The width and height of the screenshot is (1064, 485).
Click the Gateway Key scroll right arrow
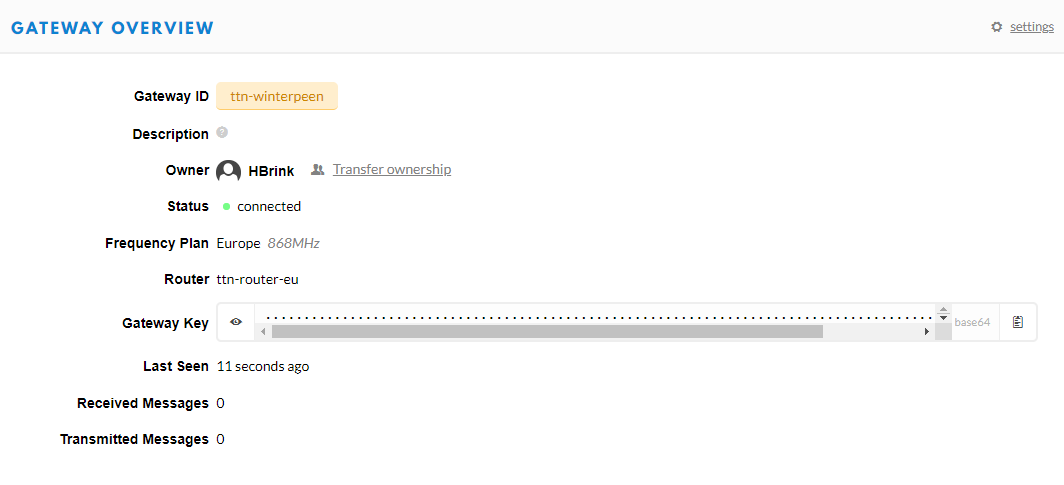(x=927, y=332)
